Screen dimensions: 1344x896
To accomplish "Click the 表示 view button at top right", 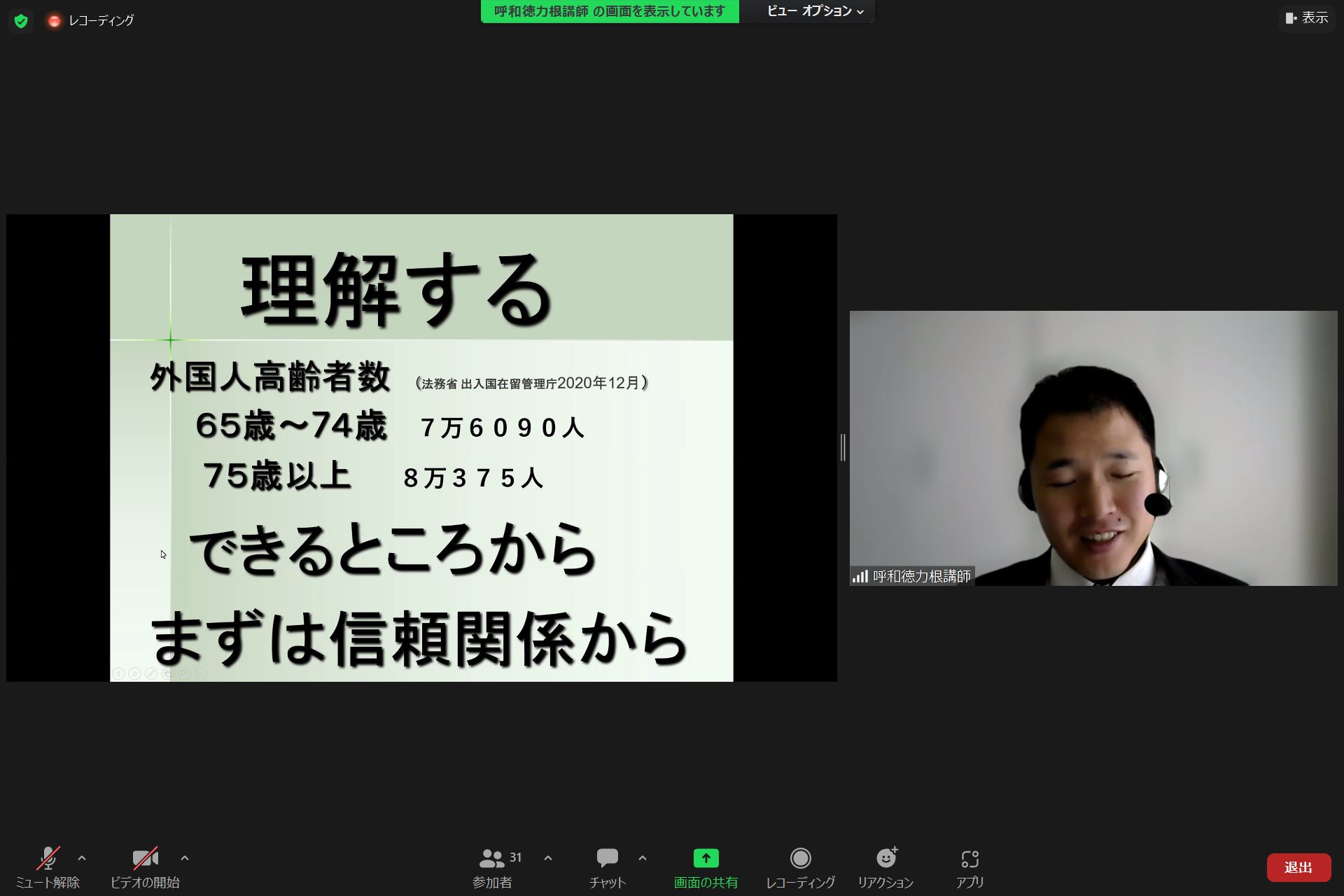I will coord(1307,18).
